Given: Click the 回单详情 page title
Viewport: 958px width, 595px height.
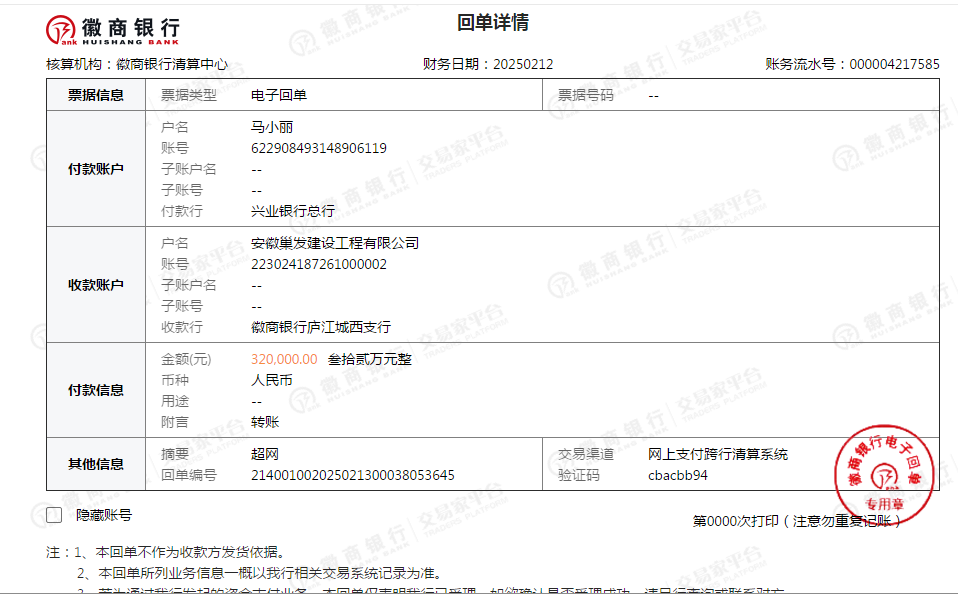Looking at the screenshot, I should tap(492, 23).
